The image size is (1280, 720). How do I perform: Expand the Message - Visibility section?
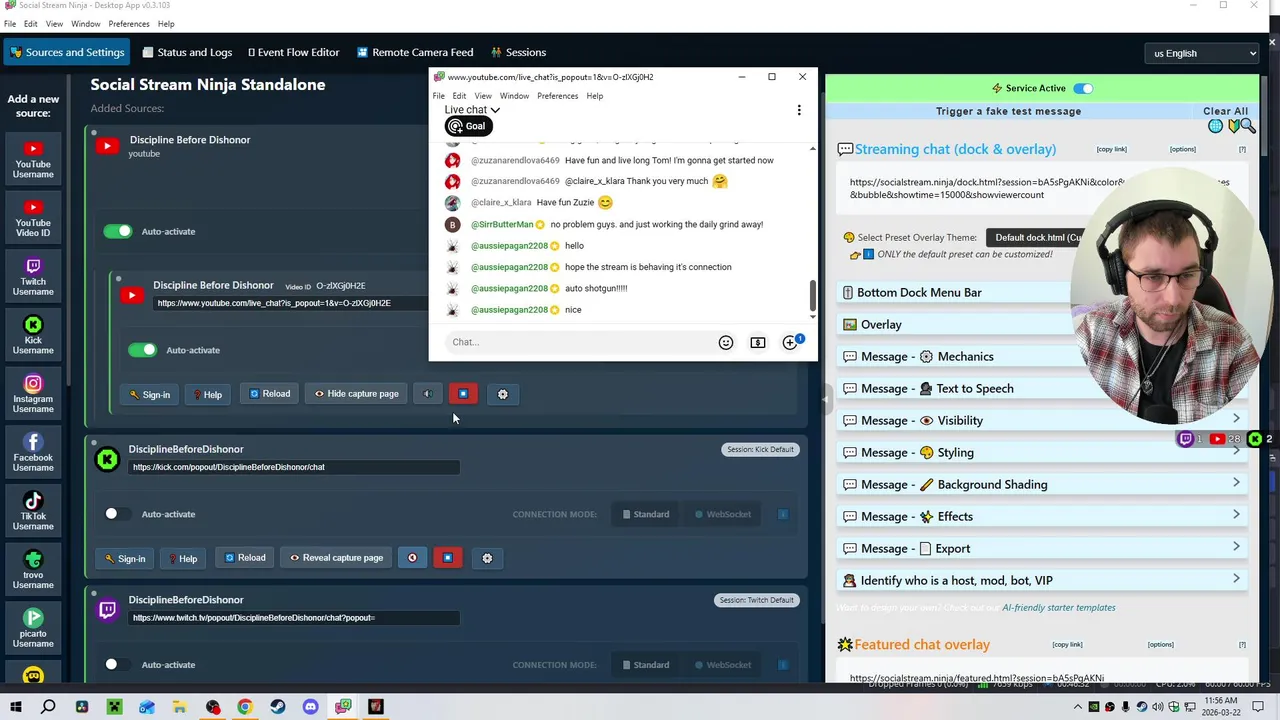(1040, 420)
